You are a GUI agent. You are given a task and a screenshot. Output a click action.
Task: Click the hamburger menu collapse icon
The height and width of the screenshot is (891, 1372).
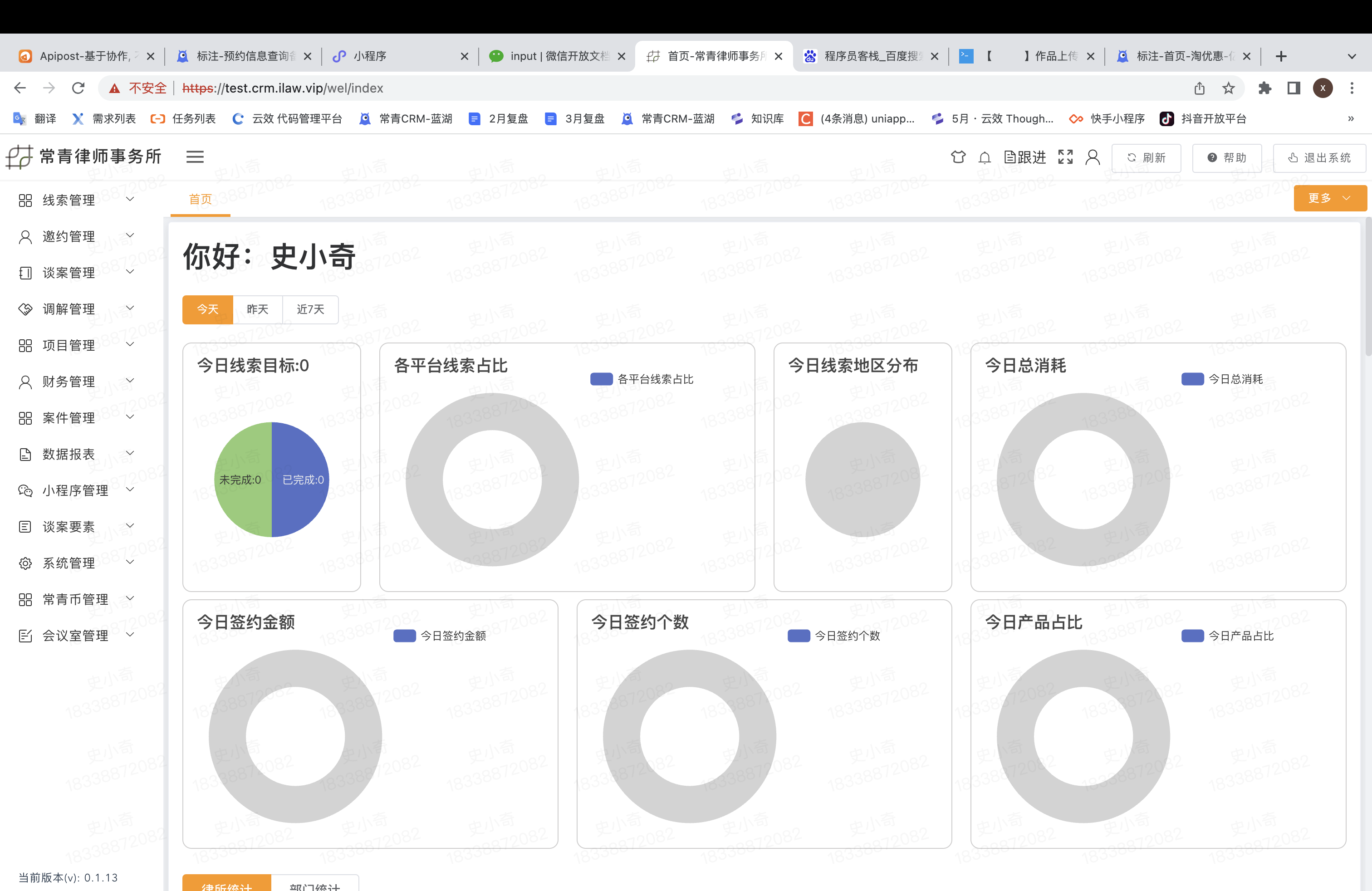click(x=195, y=157)
